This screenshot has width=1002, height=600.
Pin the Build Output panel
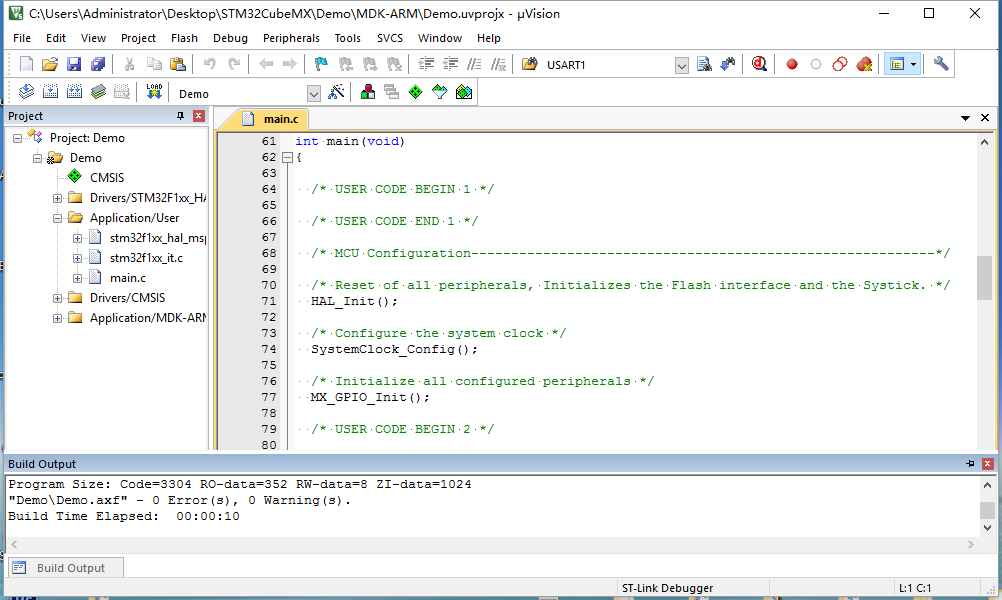click(x=970, y=463)
